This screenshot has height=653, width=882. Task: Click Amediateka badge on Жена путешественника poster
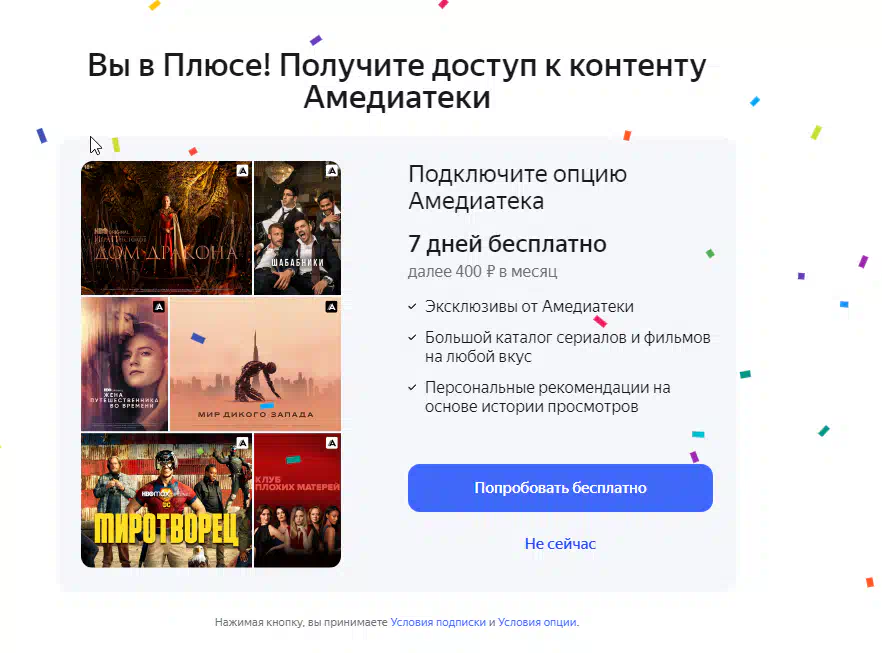[159, 307]
